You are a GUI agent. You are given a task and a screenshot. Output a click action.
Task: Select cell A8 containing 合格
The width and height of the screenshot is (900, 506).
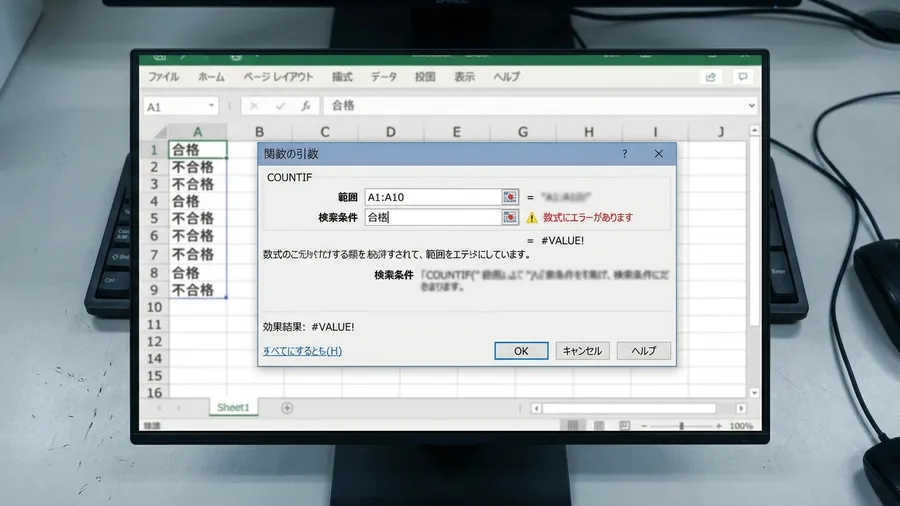pyautogui.click(x=197, y=273)
